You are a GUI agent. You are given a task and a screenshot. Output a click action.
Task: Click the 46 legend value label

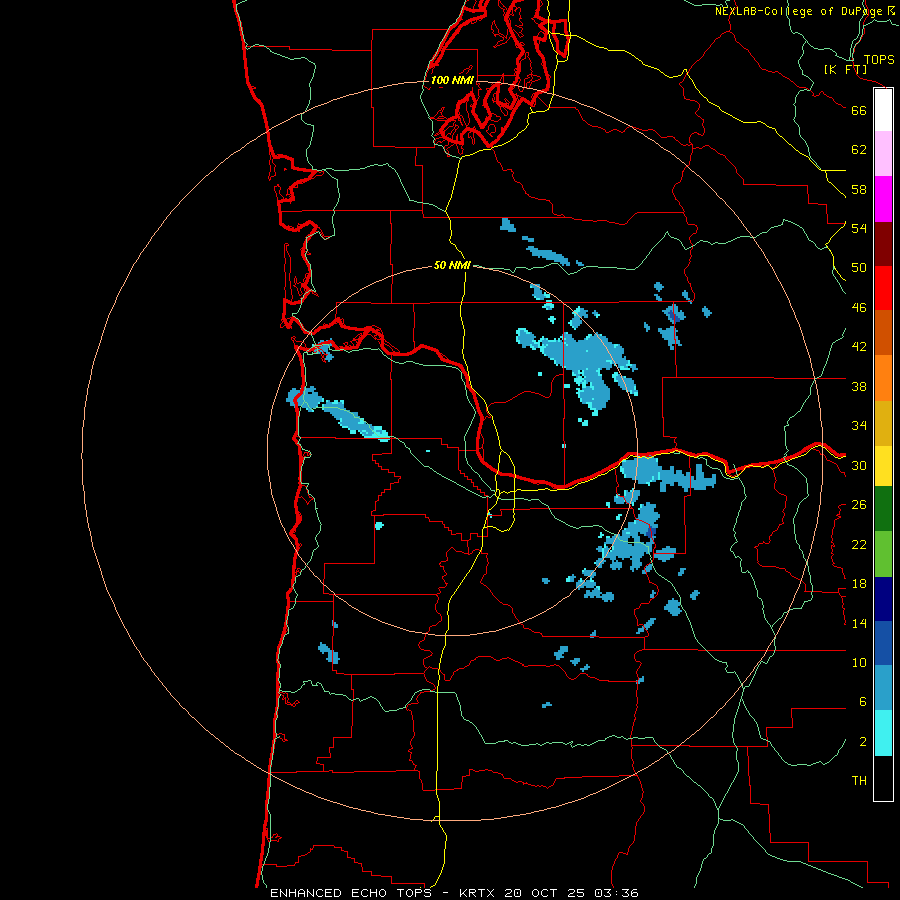pyautogui.click(x=859, y=308)
